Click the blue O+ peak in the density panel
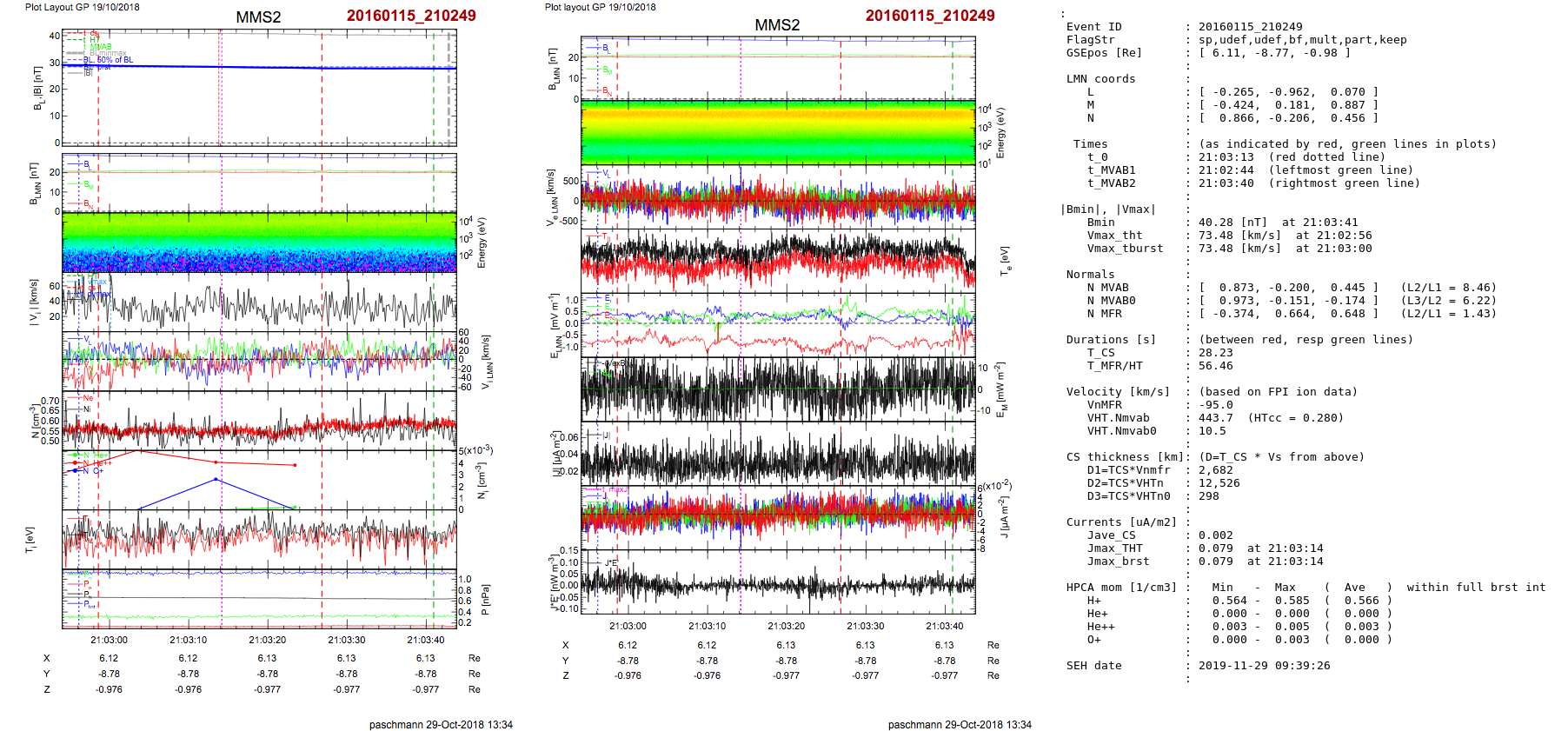 click(x=216, y=480)
